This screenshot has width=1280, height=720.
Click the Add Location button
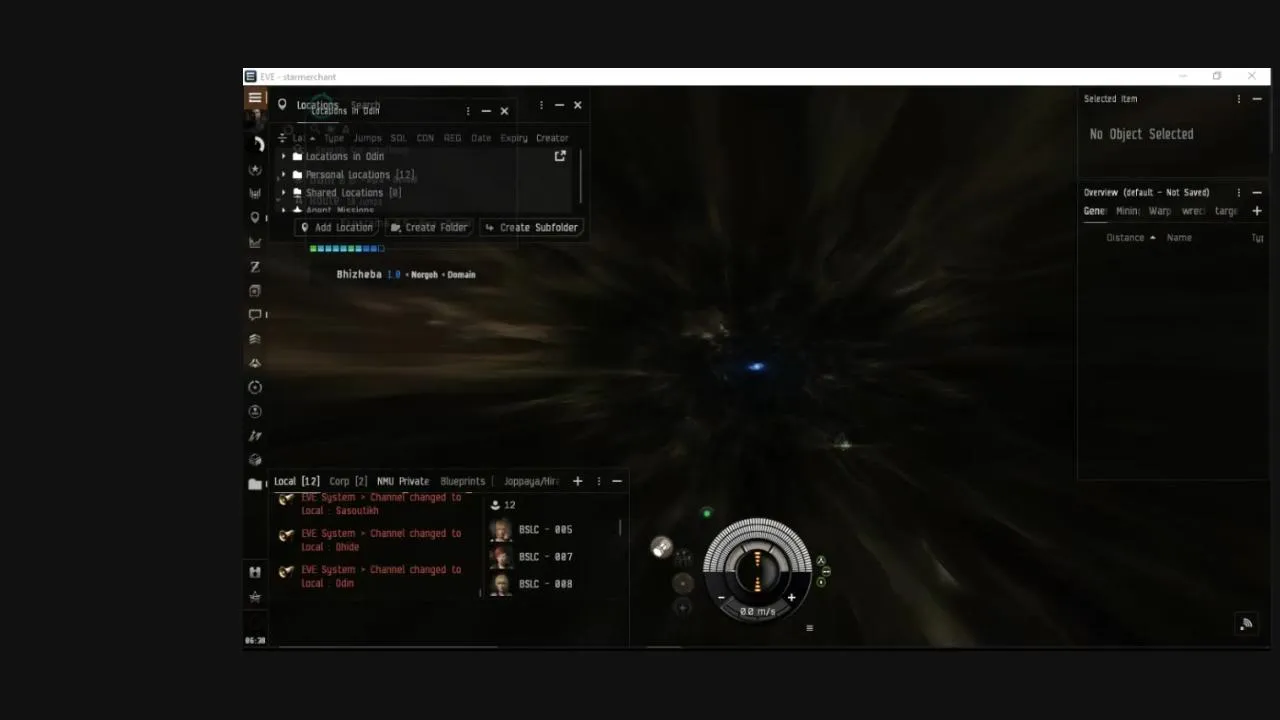click(x=336, y=227)
